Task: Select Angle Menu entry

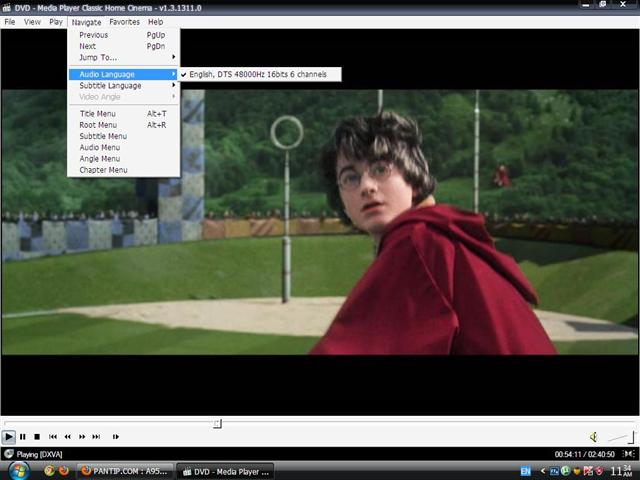Action: point(124,159)
